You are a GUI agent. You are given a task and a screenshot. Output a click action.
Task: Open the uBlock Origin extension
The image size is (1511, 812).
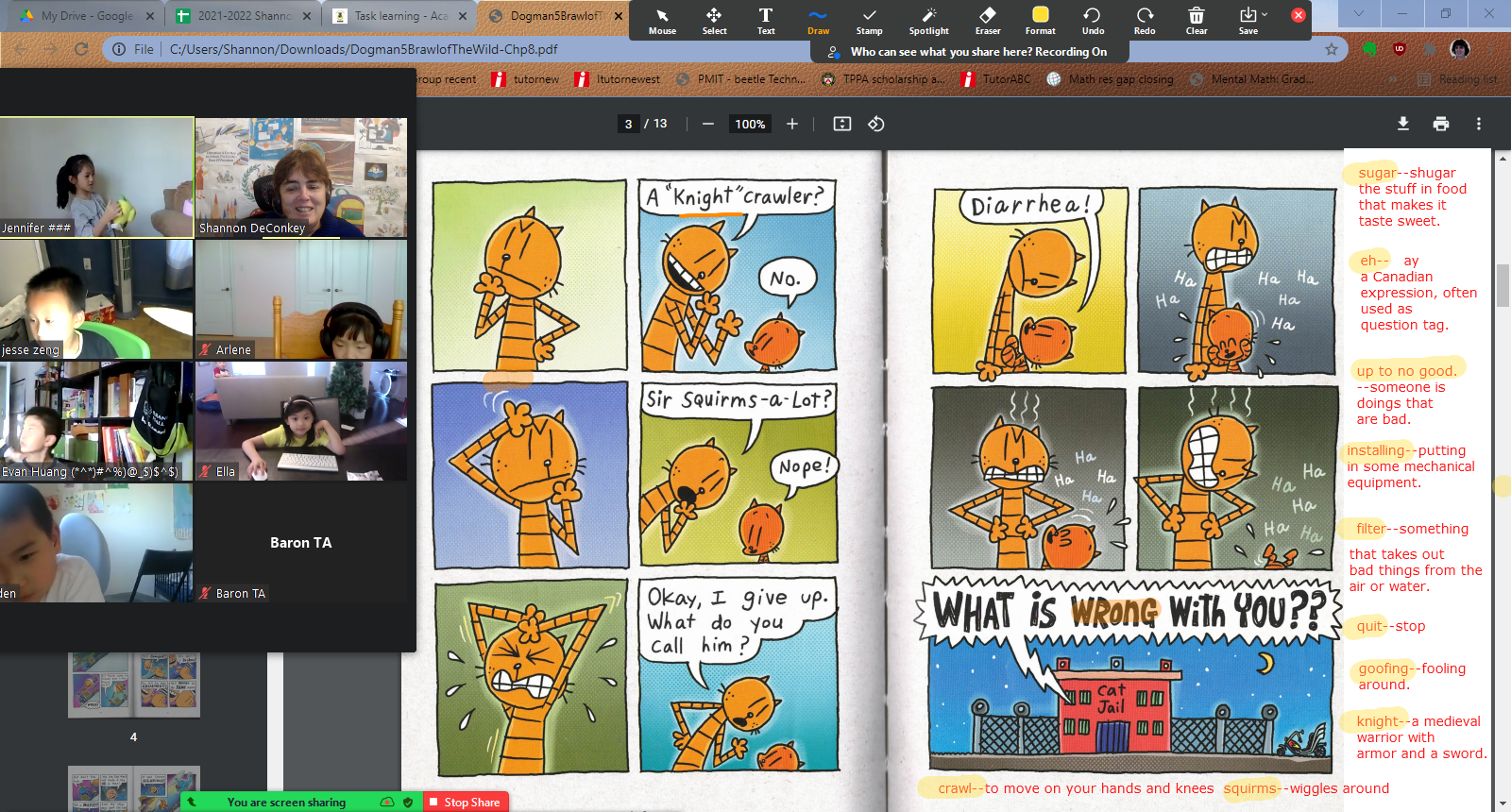coord(1400,49)
